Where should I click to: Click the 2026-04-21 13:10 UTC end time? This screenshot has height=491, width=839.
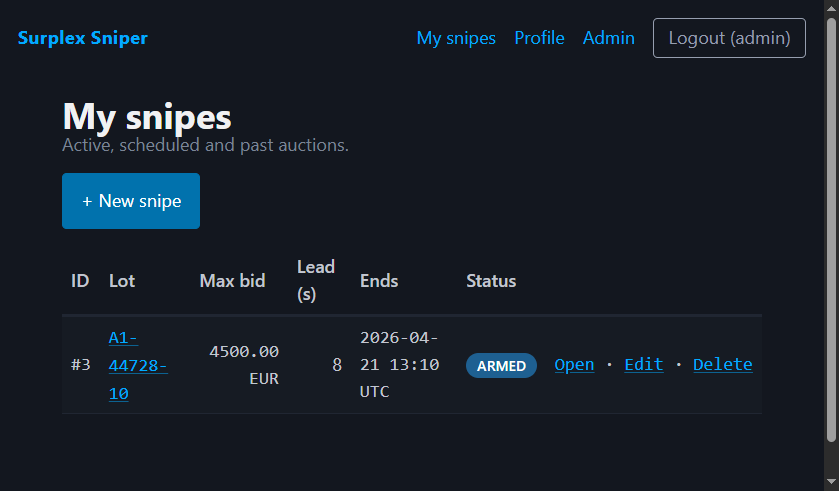coord(399,365)
